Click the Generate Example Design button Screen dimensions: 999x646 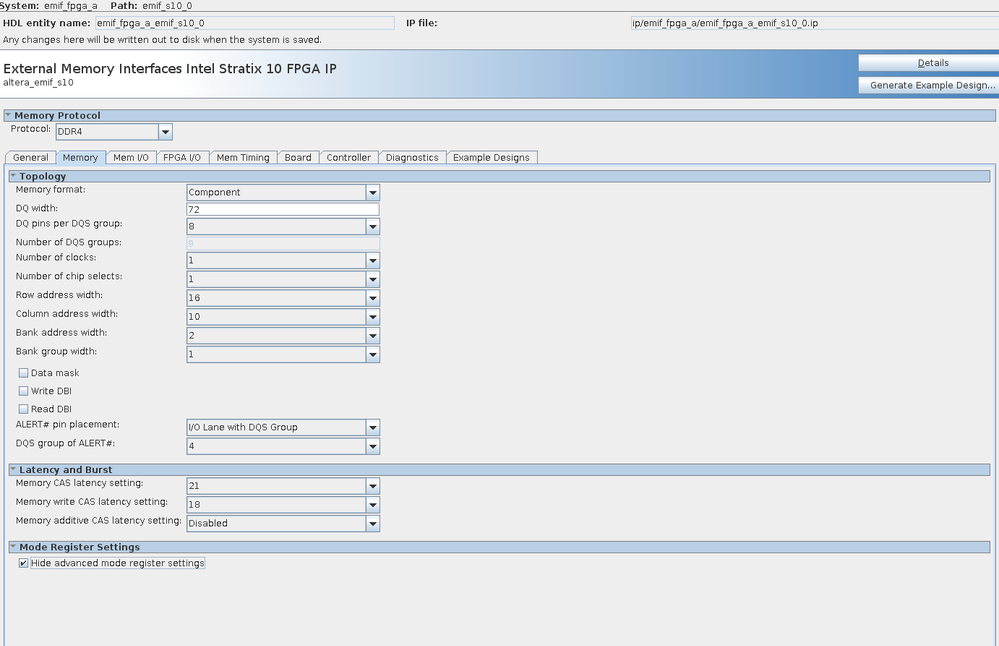(929, 85)
